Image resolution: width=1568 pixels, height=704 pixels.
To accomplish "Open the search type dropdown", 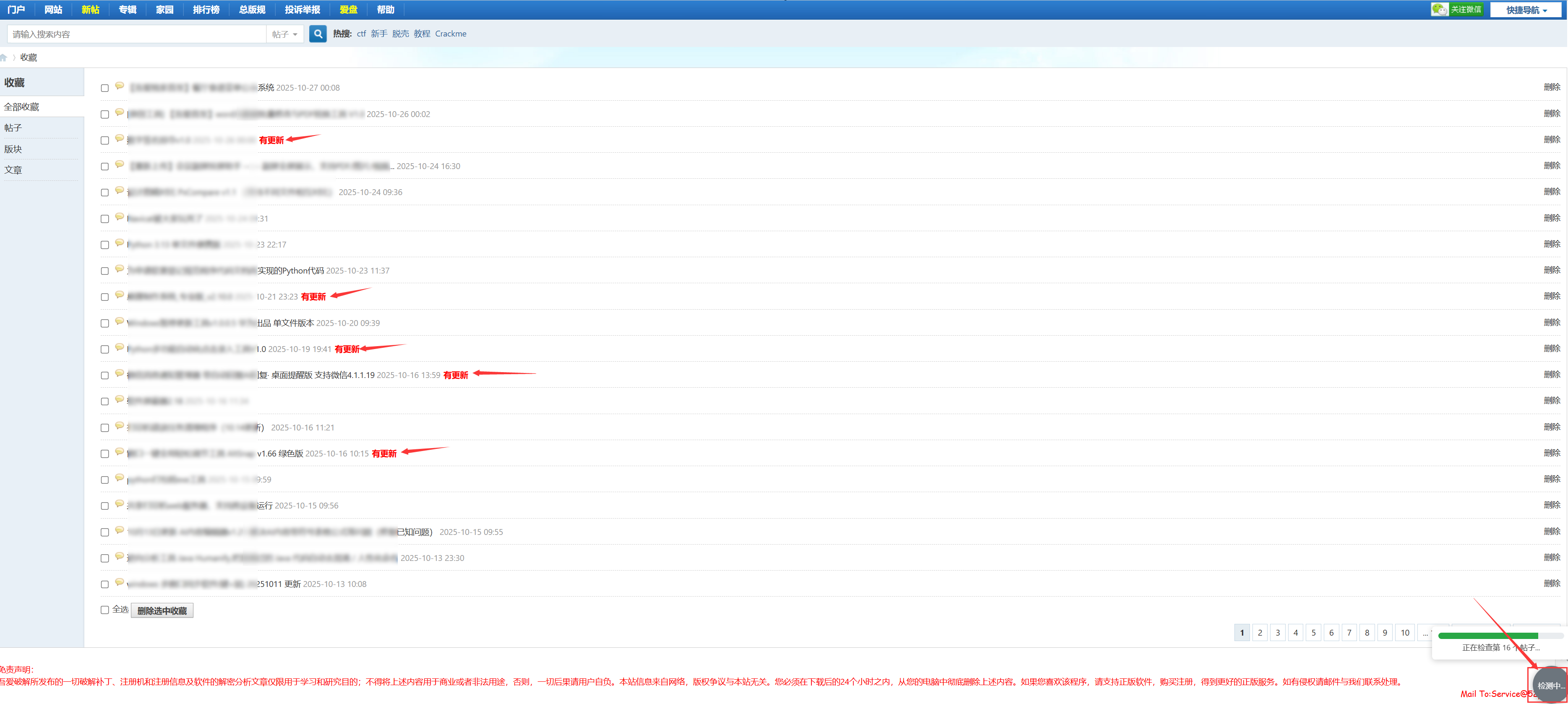I will 285,35.
